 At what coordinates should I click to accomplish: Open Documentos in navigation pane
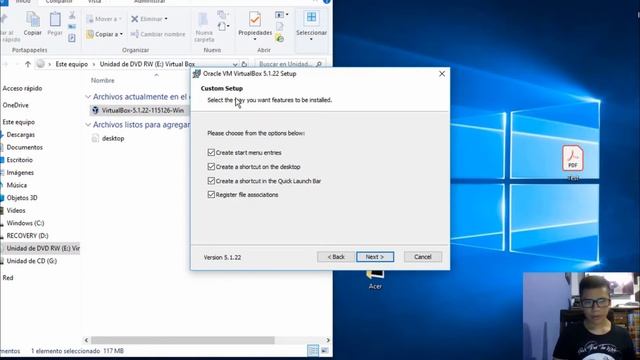tap(24, 147)
